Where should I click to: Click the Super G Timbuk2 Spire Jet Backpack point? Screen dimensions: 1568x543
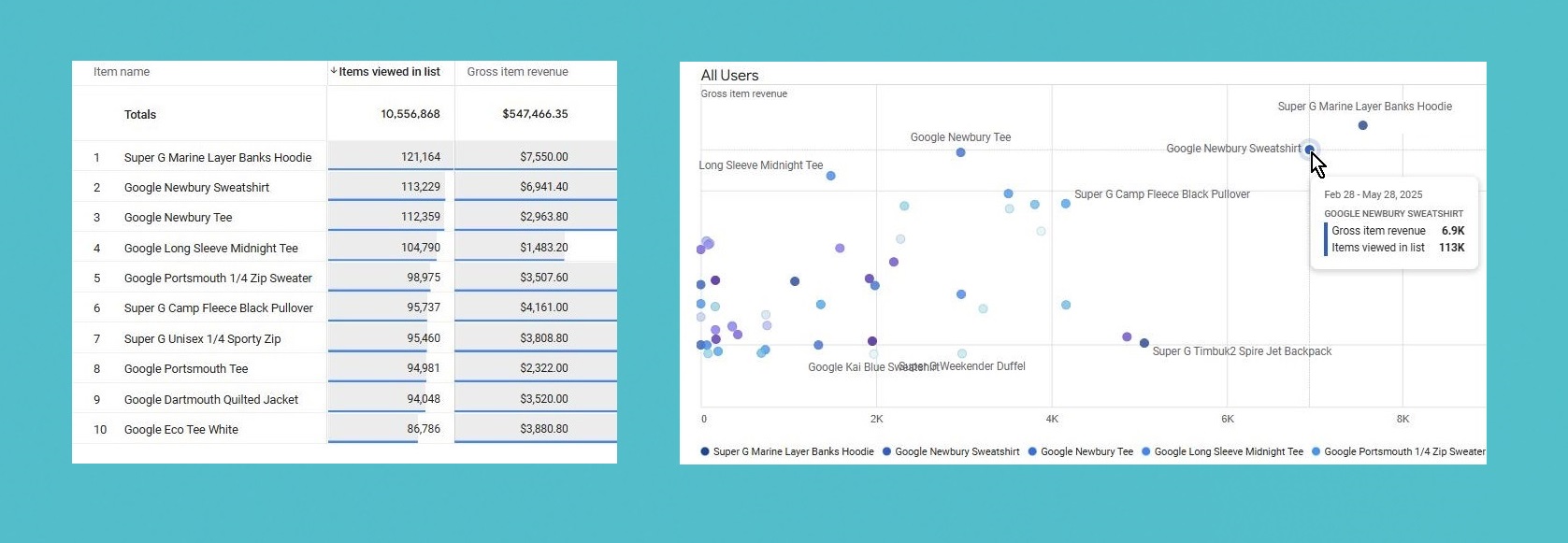tap(1144, 343)
